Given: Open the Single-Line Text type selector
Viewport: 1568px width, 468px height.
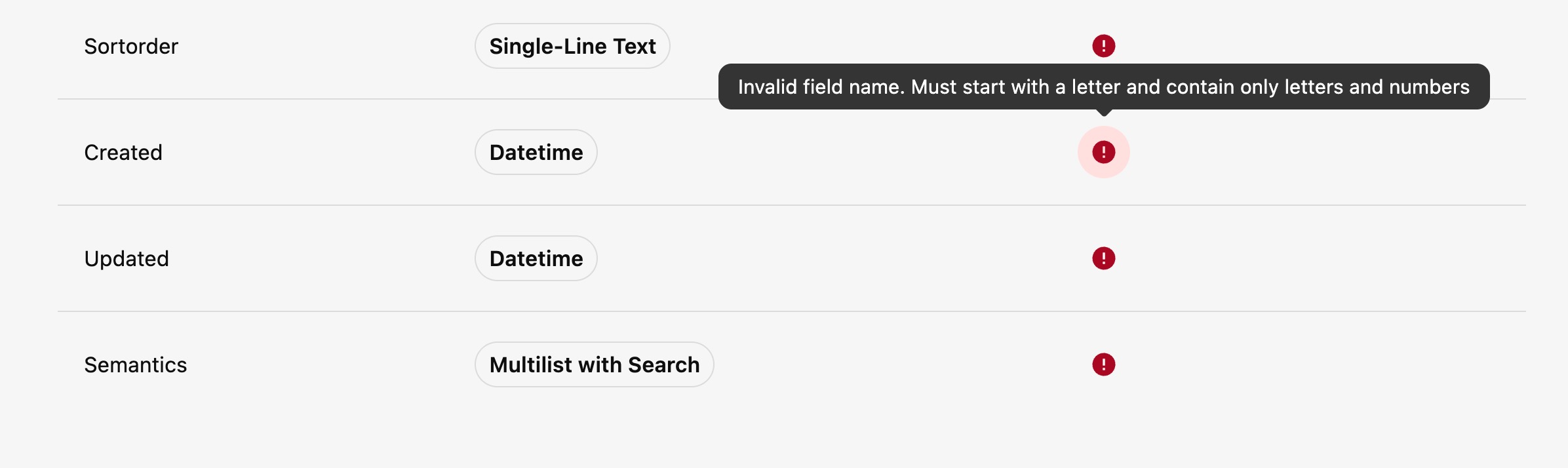Looking at the screenshot, I should [x=572, y=46].
